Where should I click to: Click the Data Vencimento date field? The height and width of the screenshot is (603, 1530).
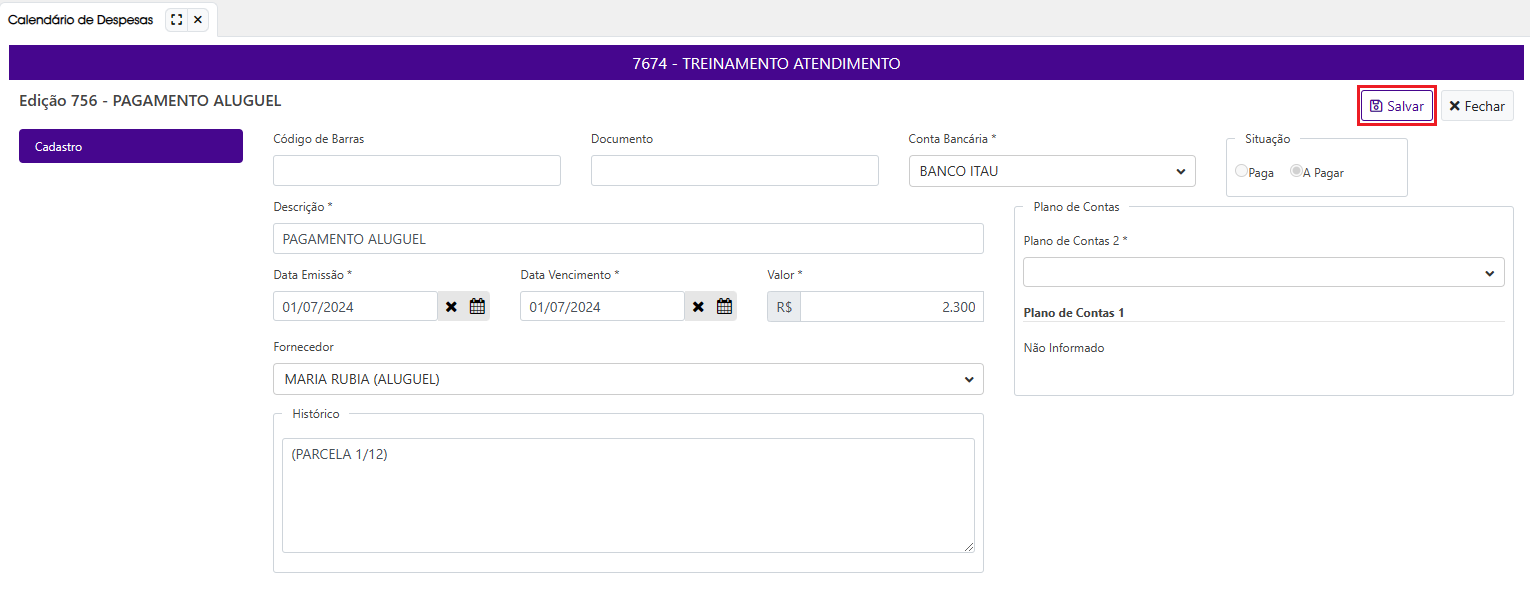[x=602, y=307]
